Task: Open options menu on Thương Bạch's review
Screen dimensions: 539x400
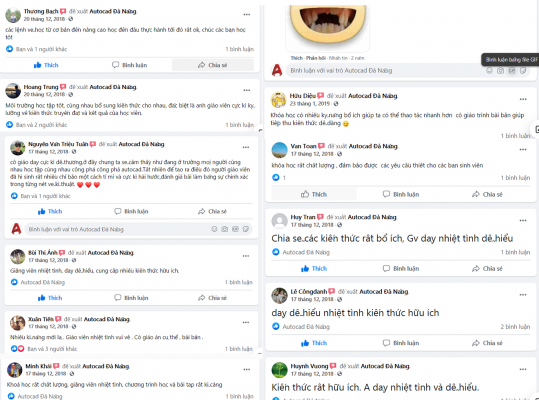Action: 247,15
